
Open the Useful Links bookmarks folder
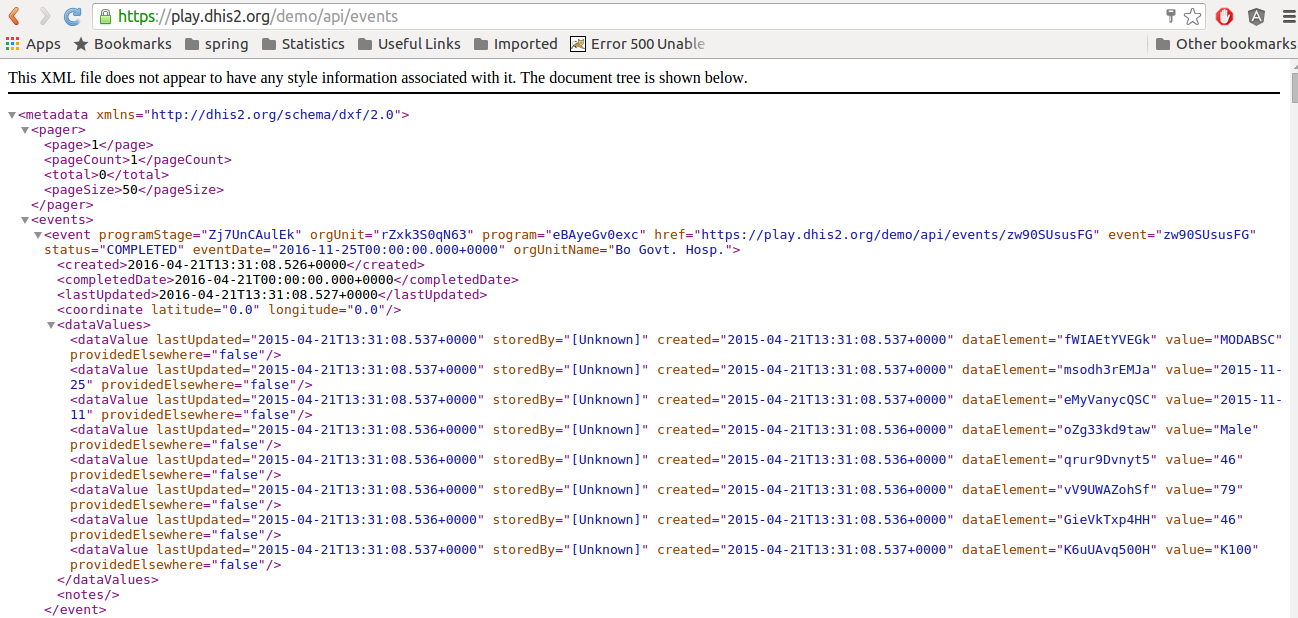click(x=409, y=44)
